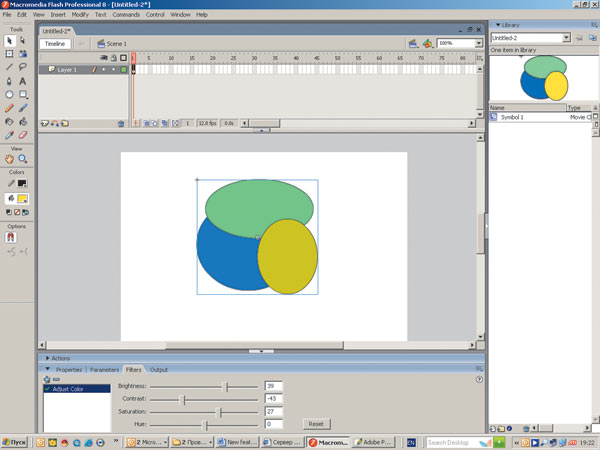This screenshot has width=600, height=450.
Task: Toggle the Snap to Objects magnet
Action: coord(12,238)
